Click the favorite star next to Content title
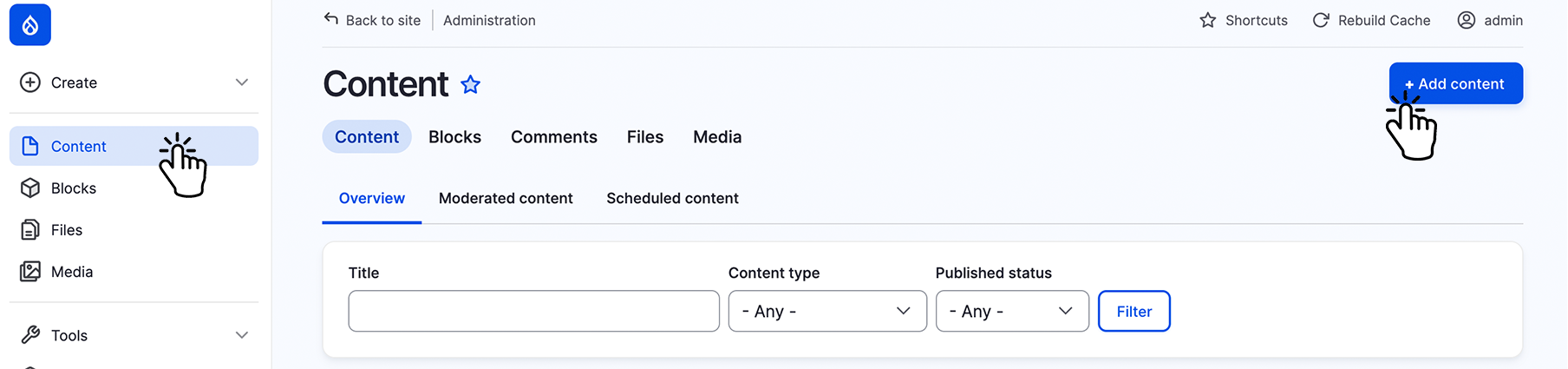Screen dimensions: 1568x369 (470, 84)
